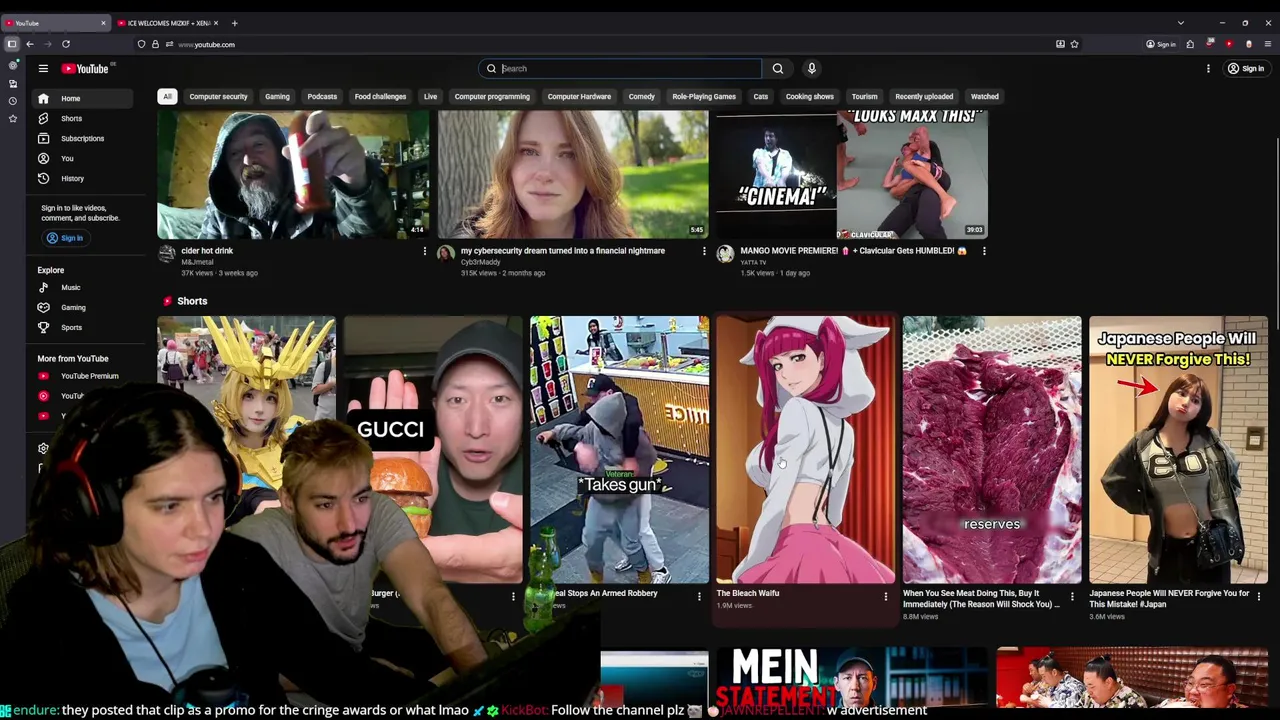The height and width of the screenshot is (720, 1280).
Task: Start voice search with the microphone icon
Action: pos(811,68)
